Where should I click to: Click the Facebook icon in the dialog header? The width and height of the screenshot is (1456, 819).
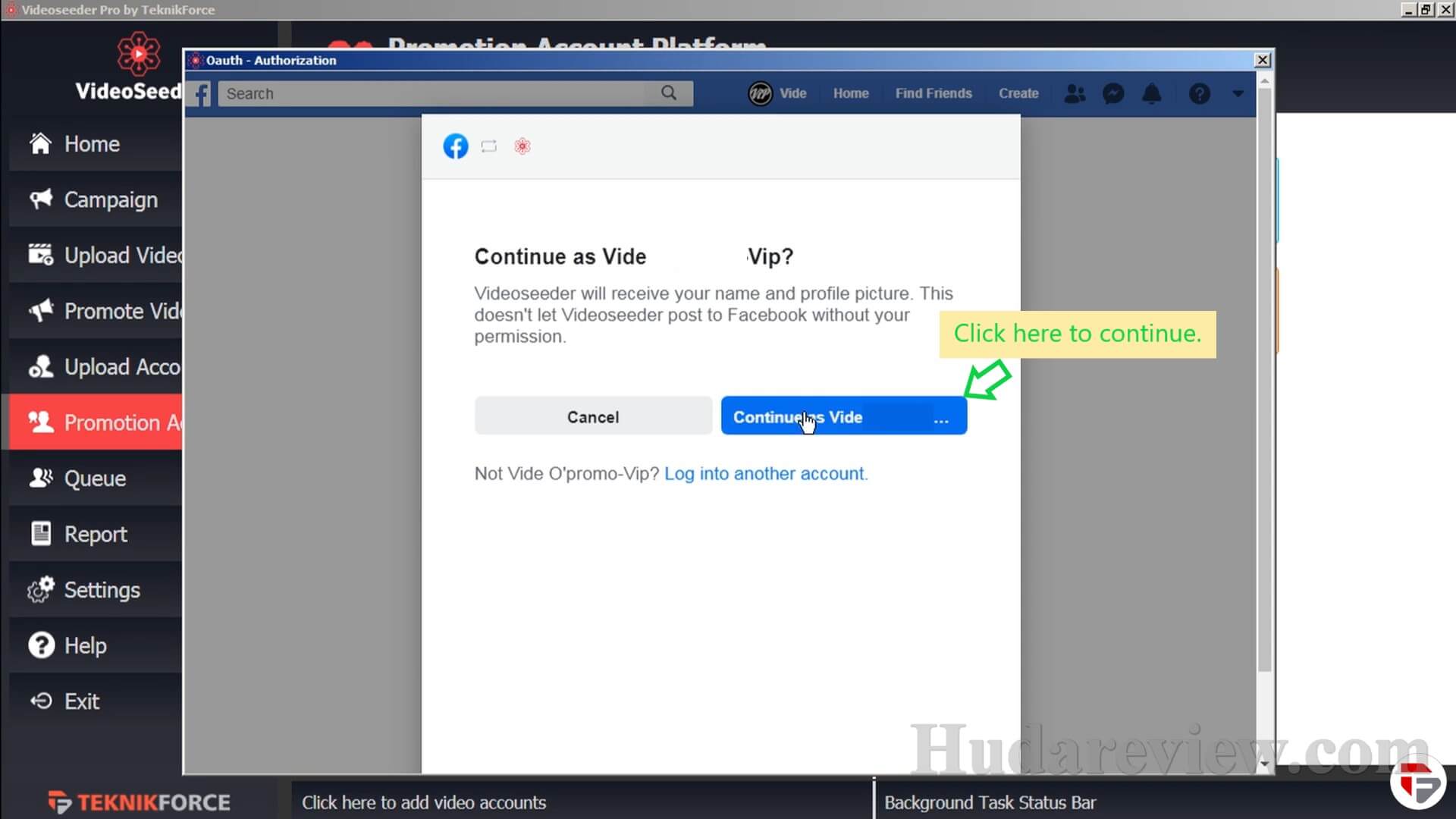455,146
